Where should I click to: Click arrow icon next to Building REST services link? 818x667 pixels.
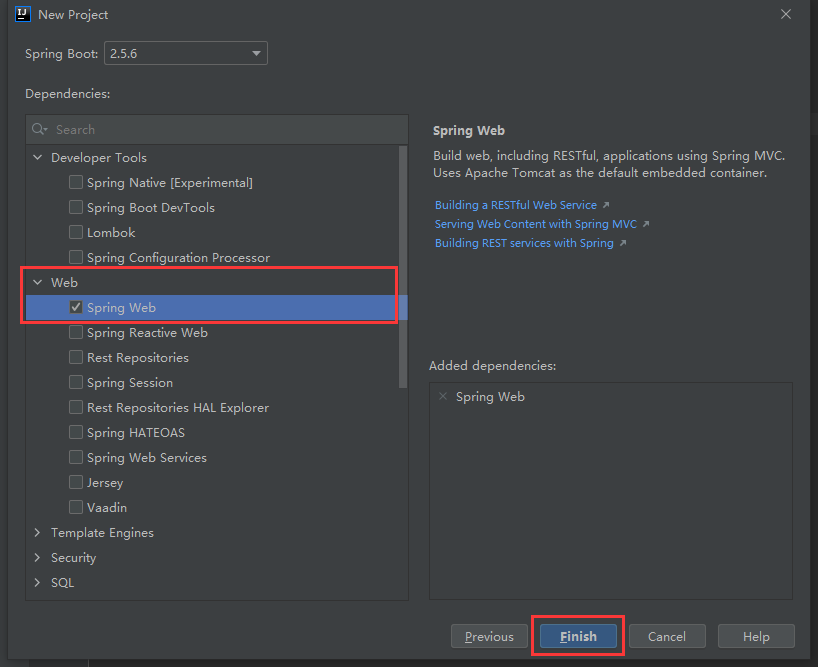tap(622, 243)
